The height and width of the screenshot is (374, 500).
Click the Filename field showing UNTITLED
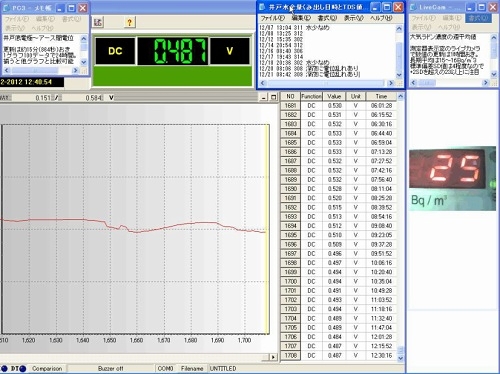pyautogui.click(x=223, y=369)
